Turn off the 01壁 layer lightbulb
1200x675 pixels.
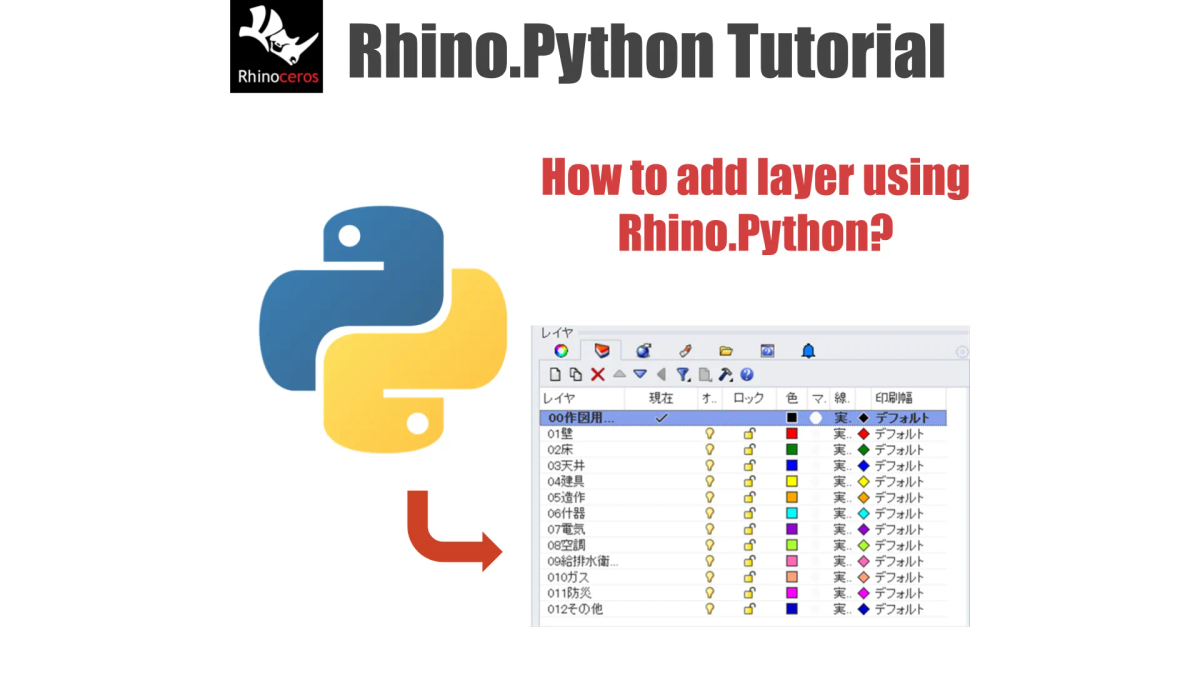[x=710, y=434]
